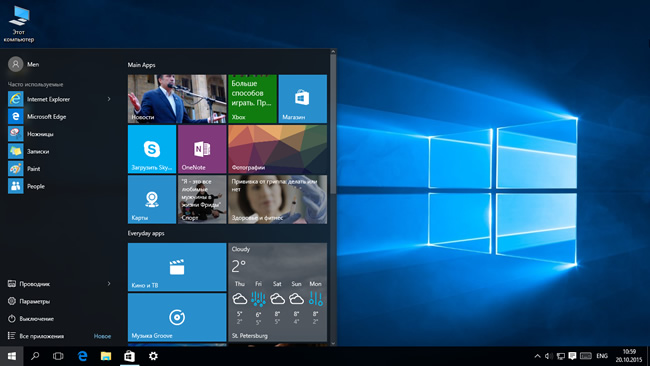Open Store app from taskbar
650x366 pixels.
click(129, 356)
